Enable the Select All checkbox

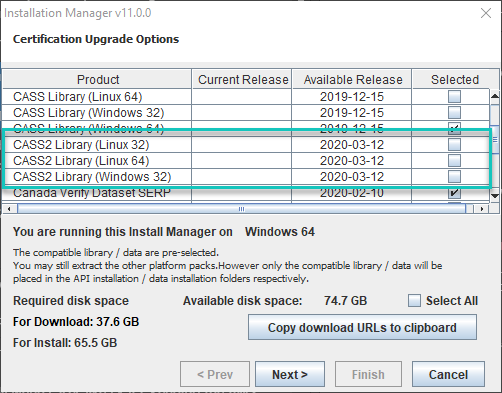click(x=414, y=301)
